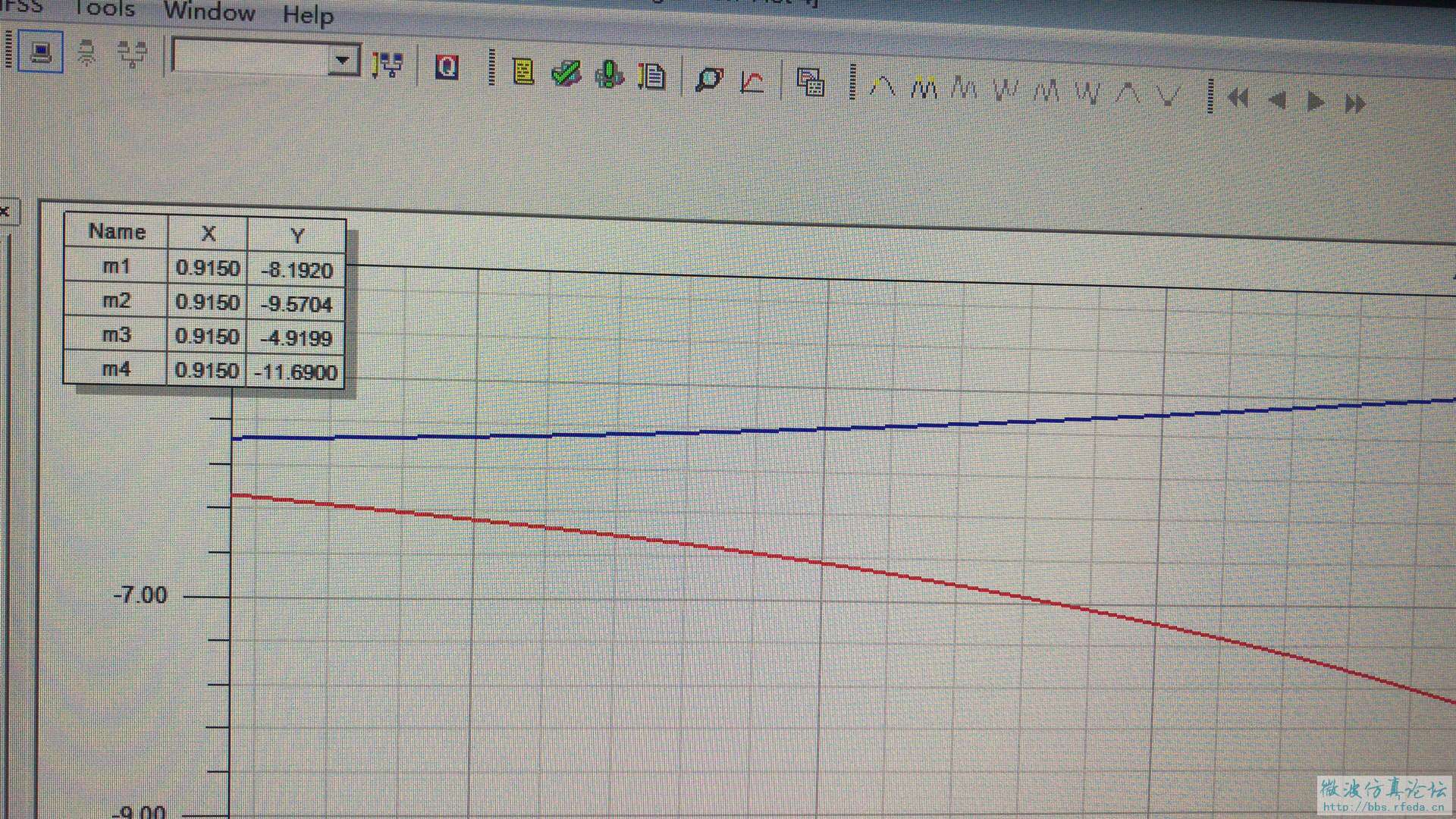The height and width of the screenshot is (819, 1456).
Task: Select marker m3 name cell
Action: tap(116, 334)
